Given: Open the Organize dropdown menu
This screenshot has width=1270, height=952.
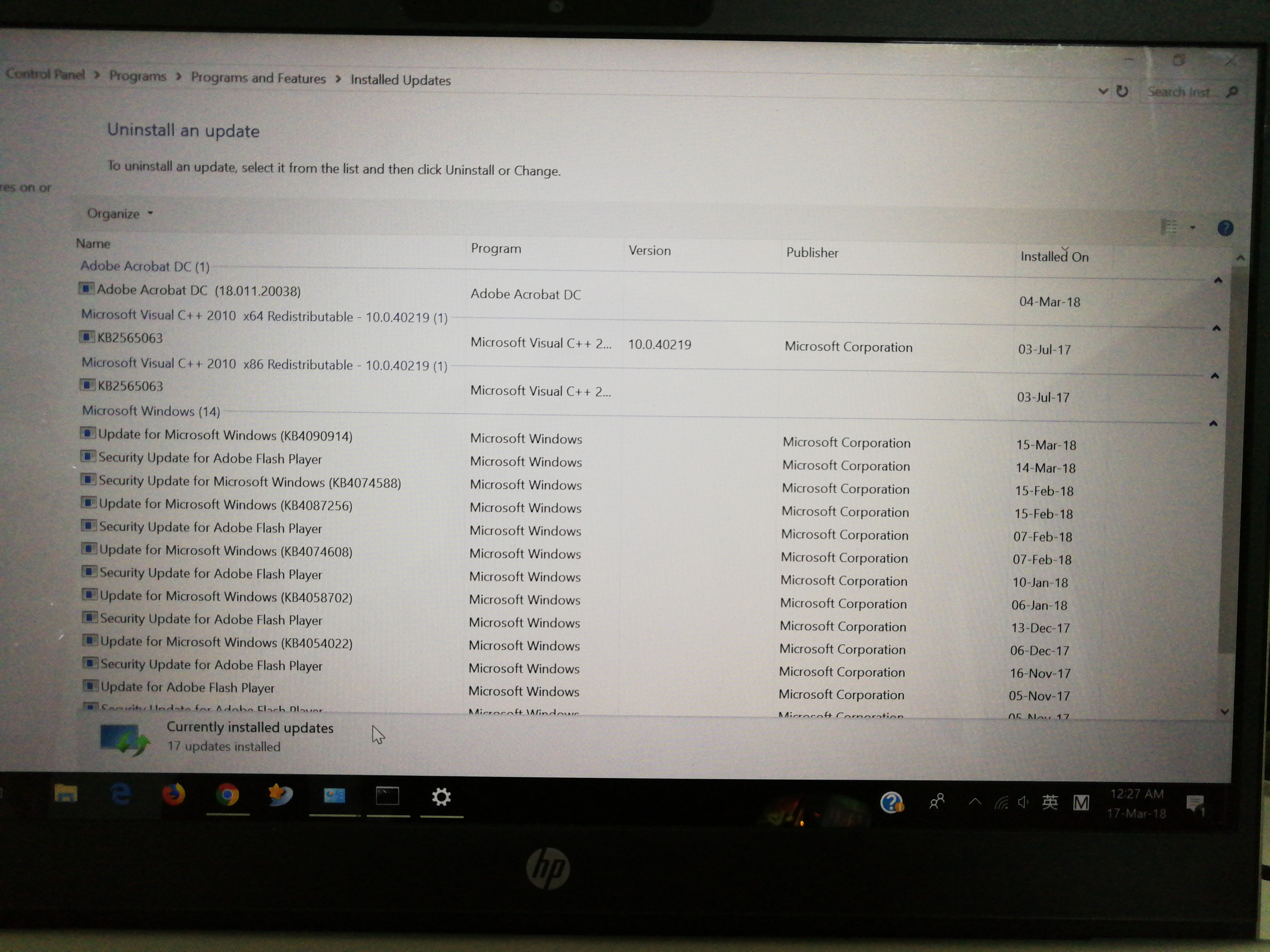Looking at the screenshot, I should coord(119,213).
